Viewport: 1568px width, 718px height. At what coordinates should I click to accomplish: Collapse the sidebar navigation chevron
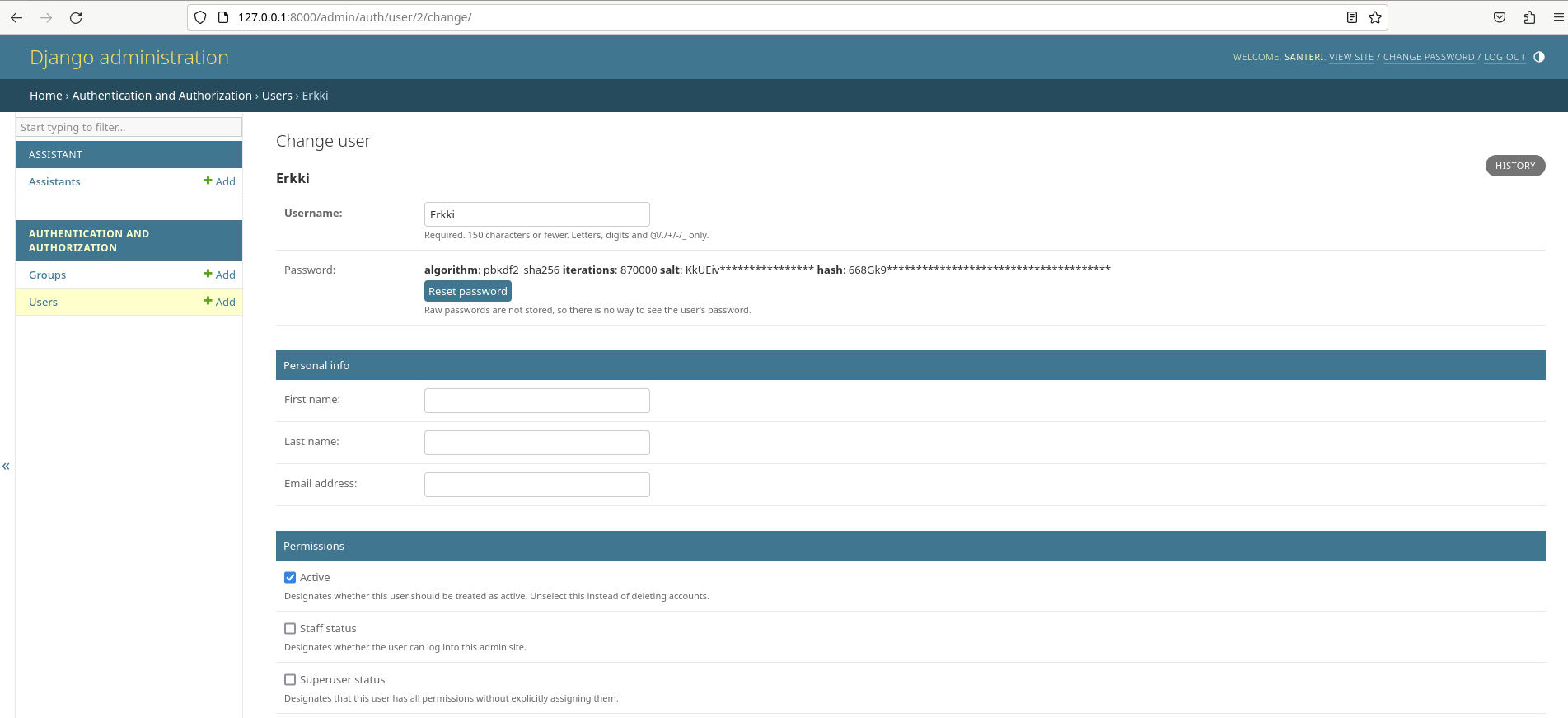6,467
